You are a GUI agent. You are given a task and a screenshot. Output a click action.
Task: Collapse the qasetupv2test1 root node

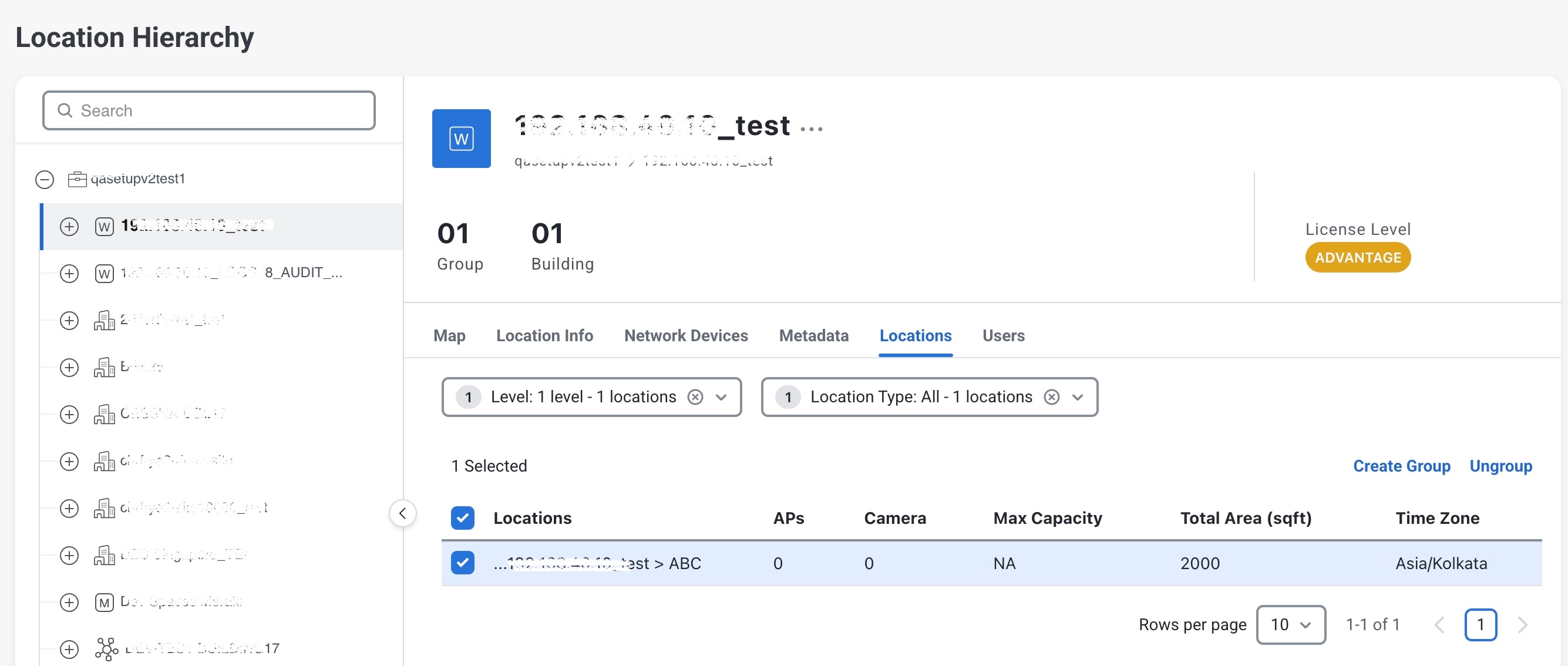coord(45,179)
